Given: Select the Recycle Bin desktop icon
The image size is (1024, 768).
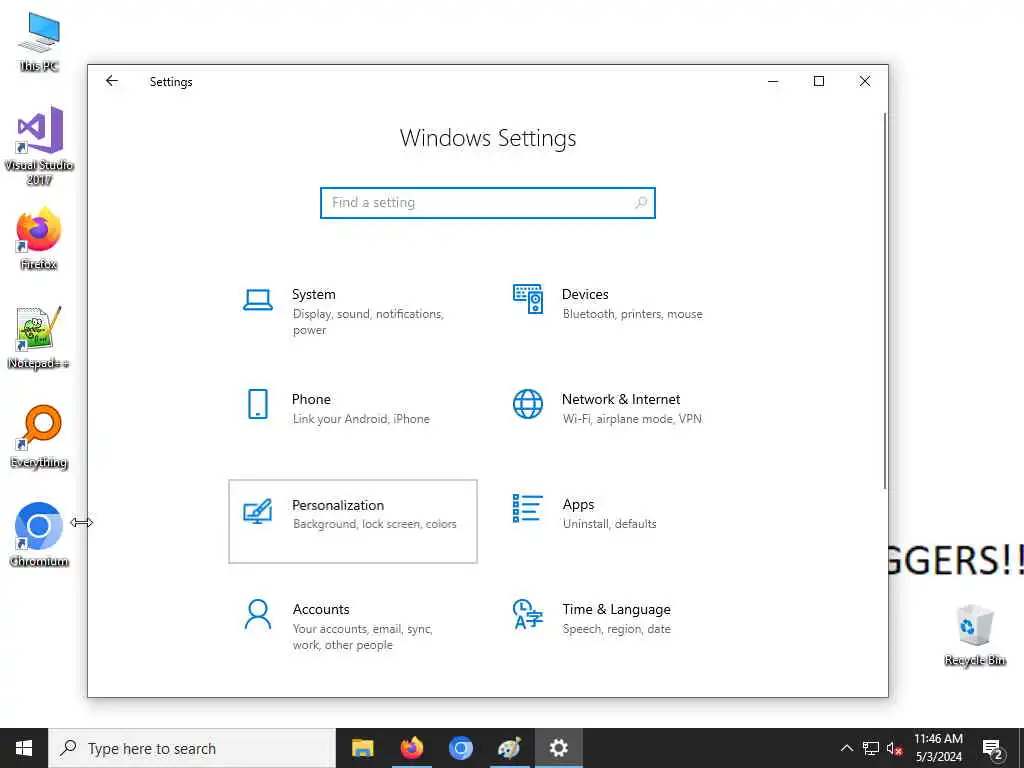Looking at the screenshot, I should 975,635.
